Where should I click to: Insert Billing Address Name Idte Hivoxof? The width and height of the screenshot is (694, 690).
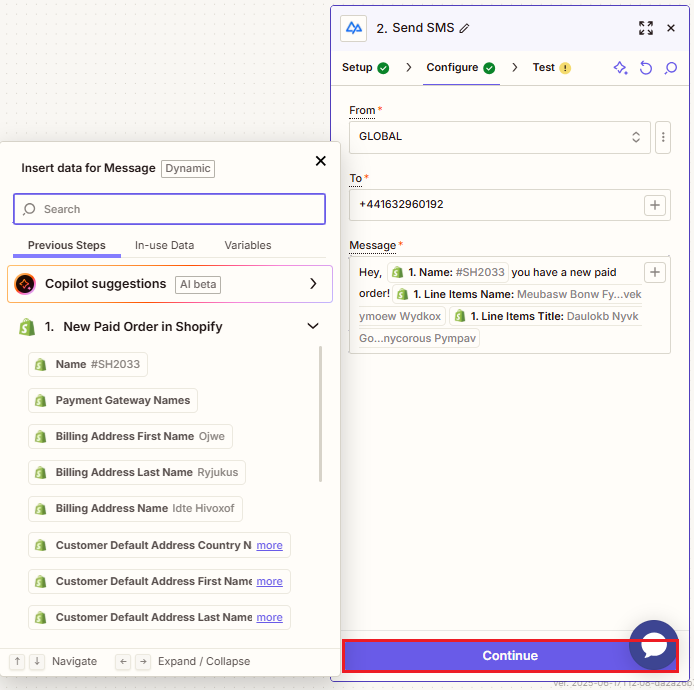tap(135, 509)
